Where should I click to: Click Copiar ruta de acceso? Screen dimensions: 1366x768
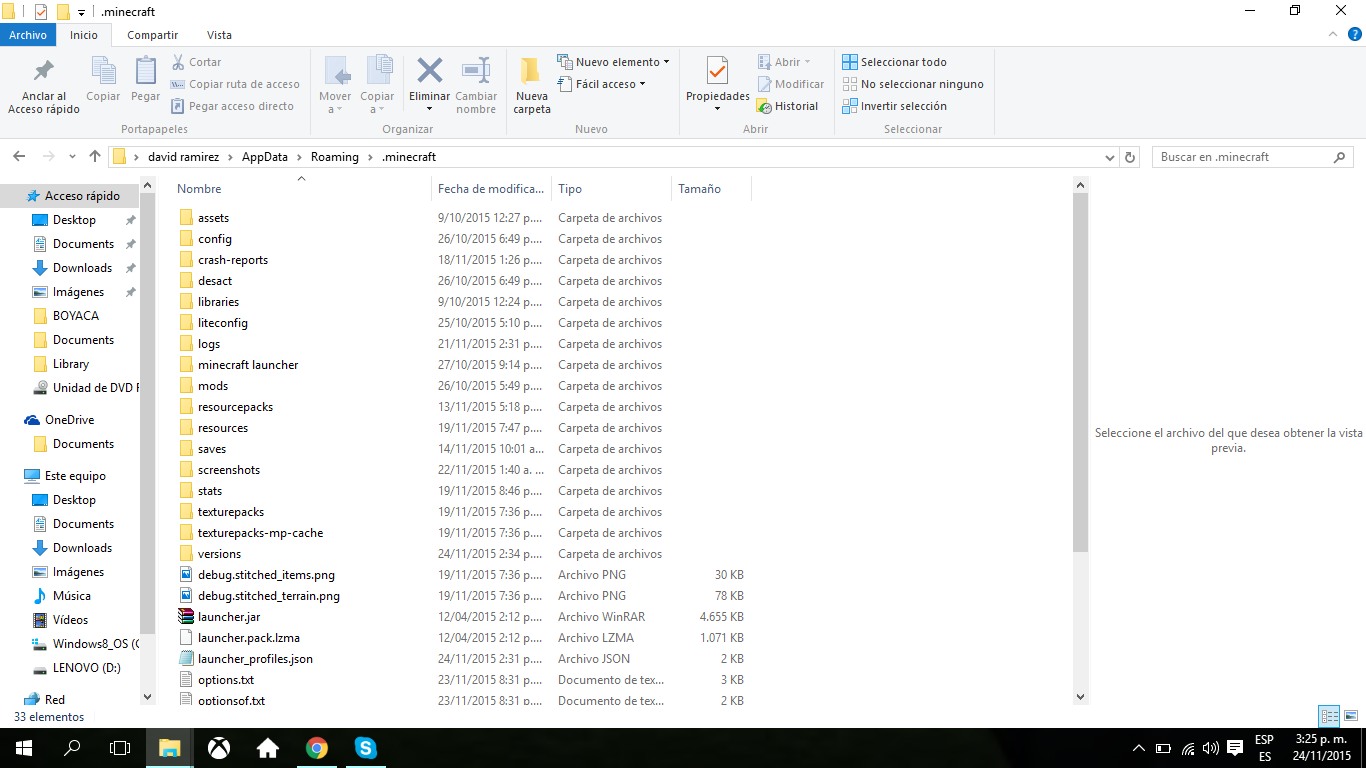(235, 84)
